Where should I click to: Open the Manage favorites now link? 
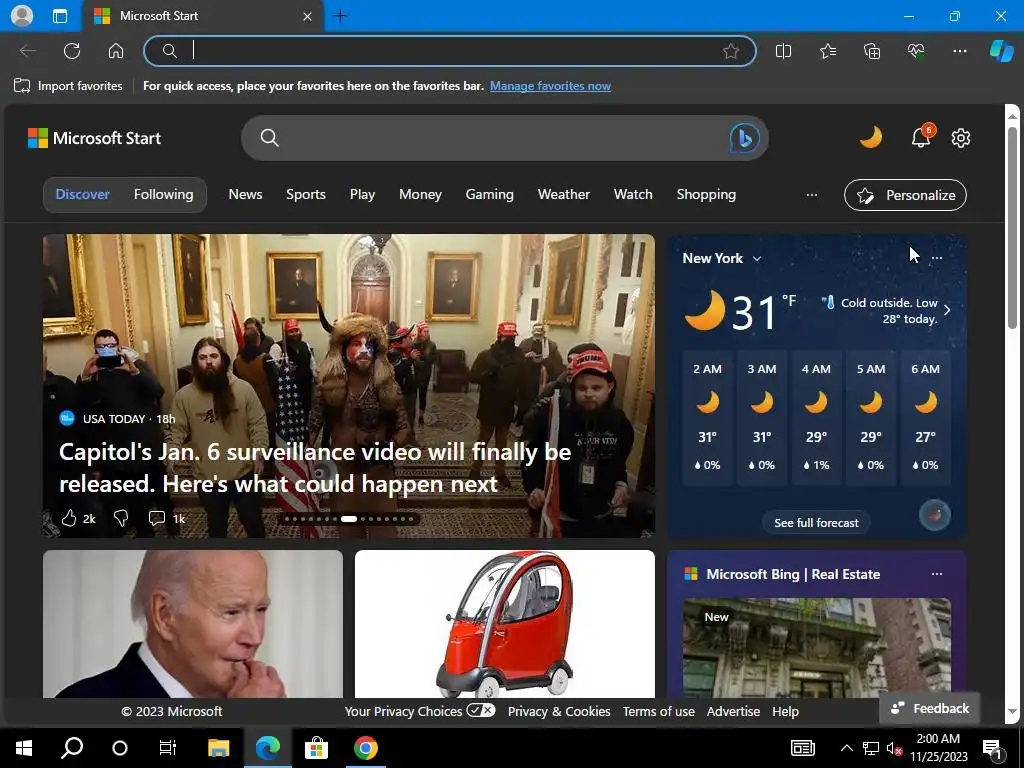tap(550, 86)
